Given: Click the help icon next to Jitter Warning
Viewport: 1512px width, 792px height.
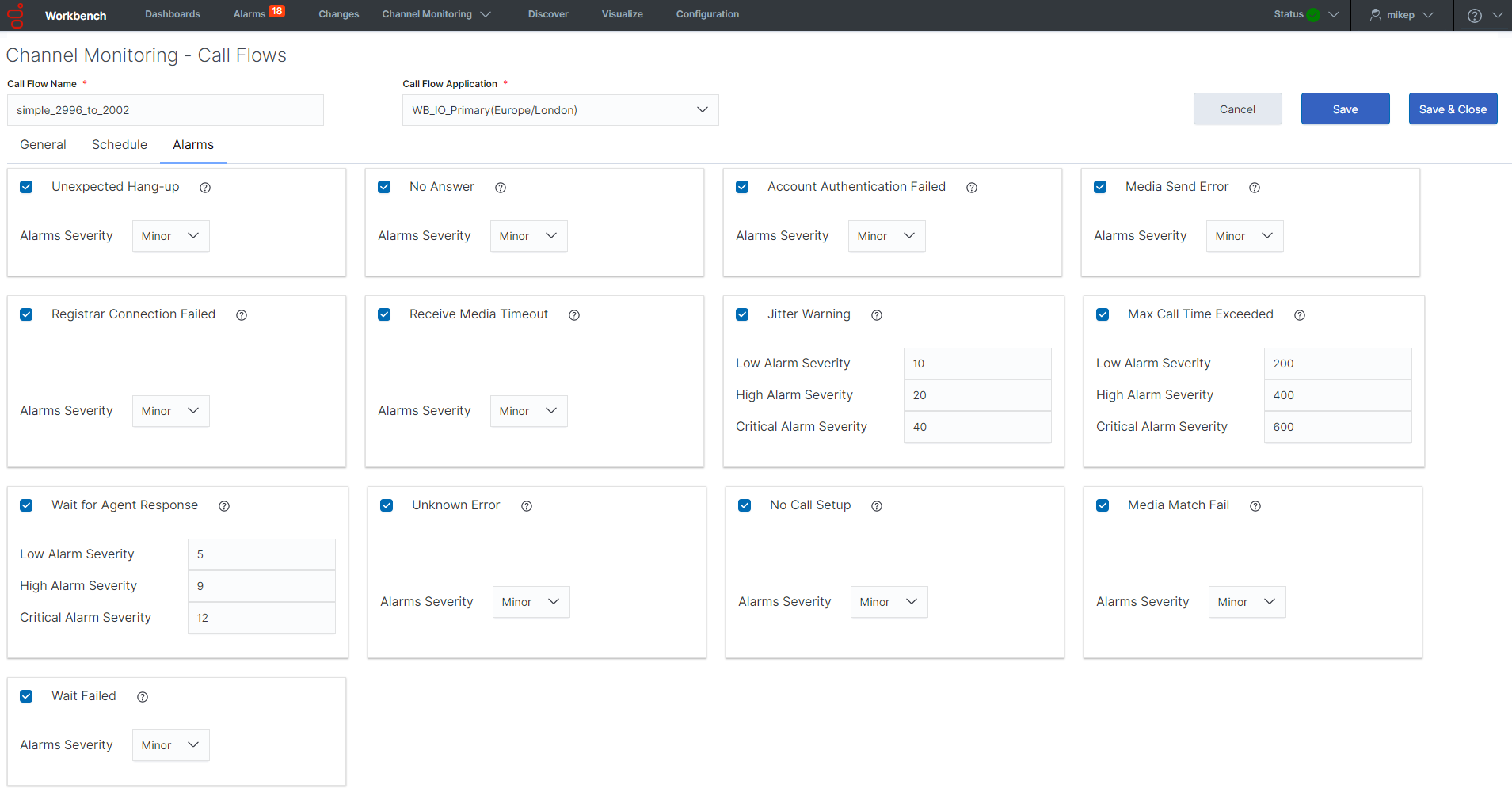Looking at the screenshot, I should click(877, 315).
